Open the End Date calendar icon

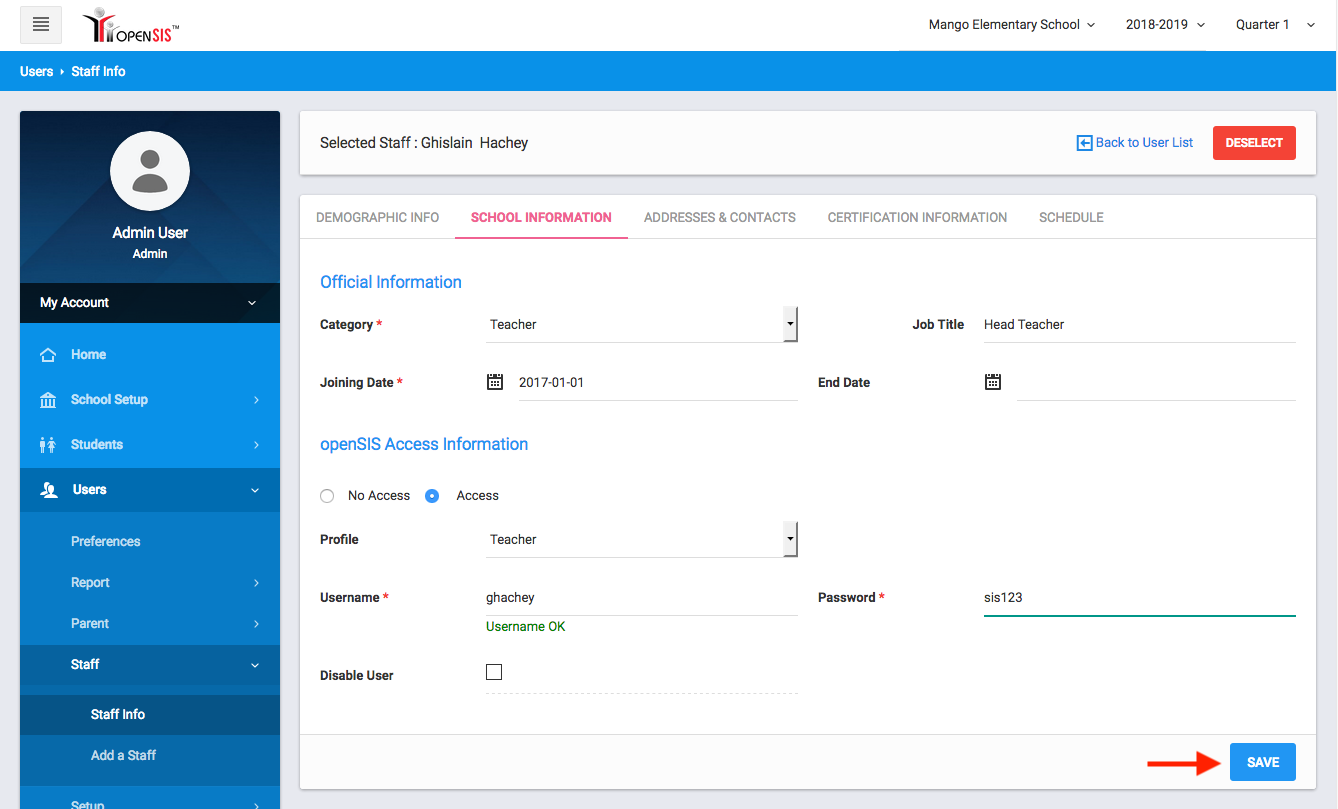pos(993,382)
